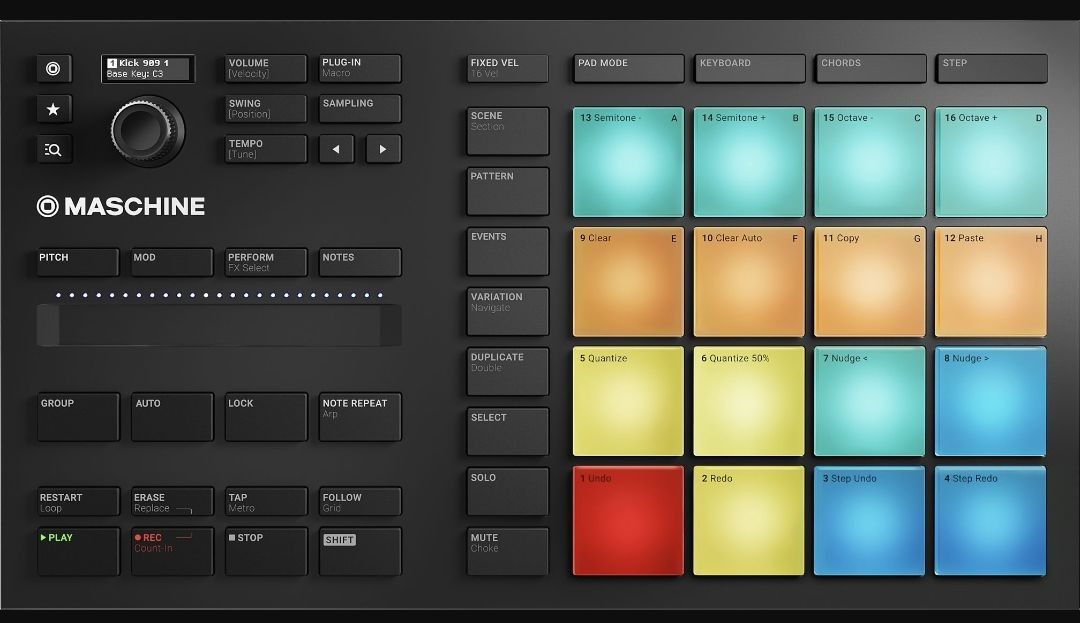This screenshot has width=1080, height=623.
Task: Start playback with the PLAY button
Action: [x=78, y=551]
